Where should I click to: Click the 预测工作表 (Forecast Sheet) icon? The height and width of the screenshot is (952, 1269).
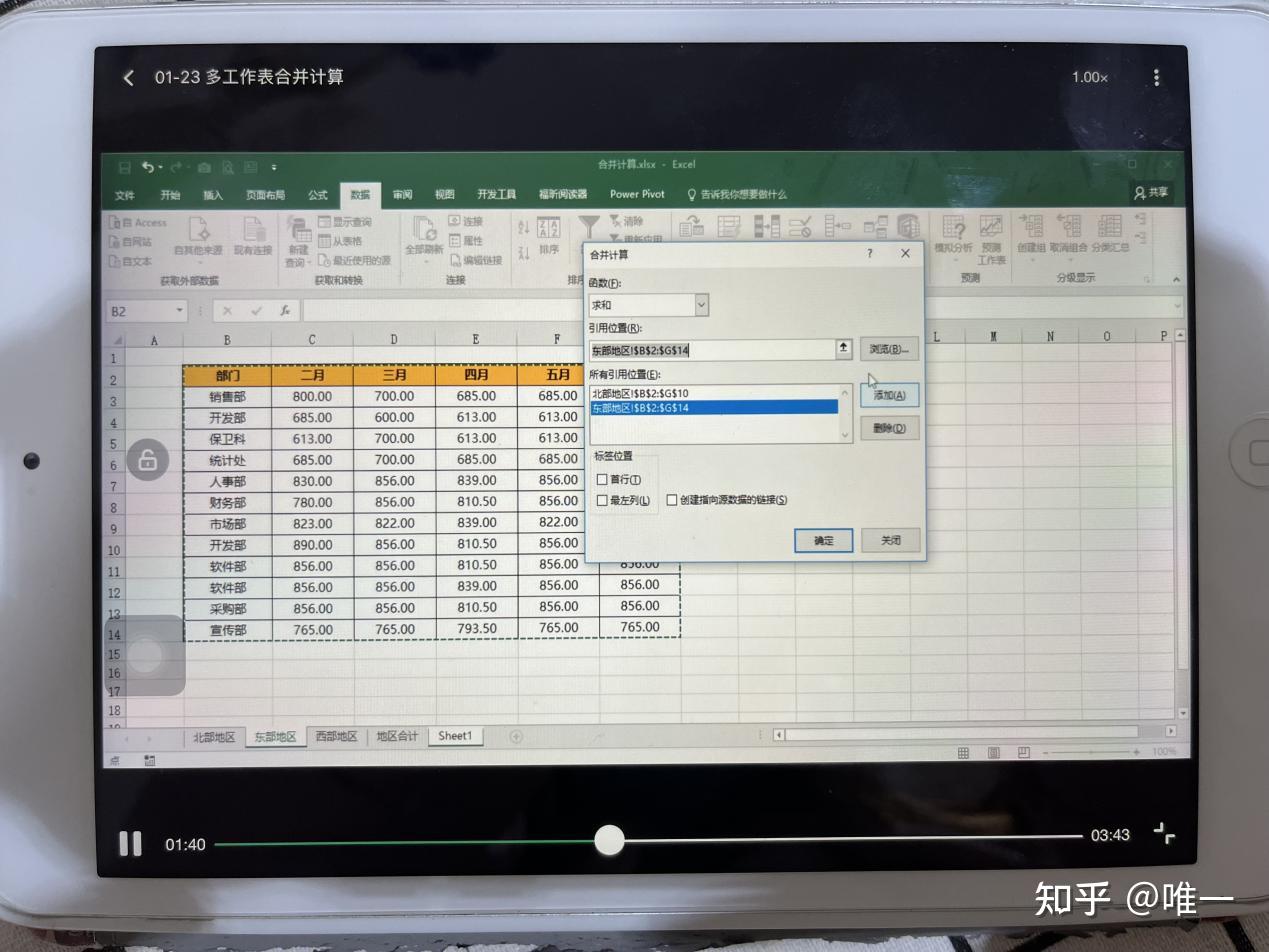pos(990,240)
